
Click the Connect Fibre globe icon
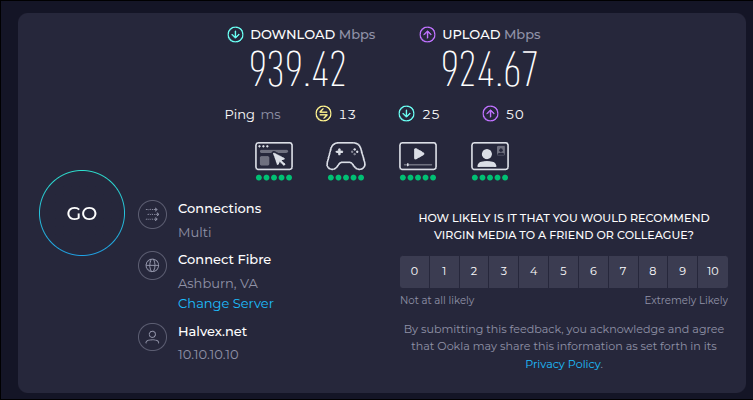click(152, 266)
